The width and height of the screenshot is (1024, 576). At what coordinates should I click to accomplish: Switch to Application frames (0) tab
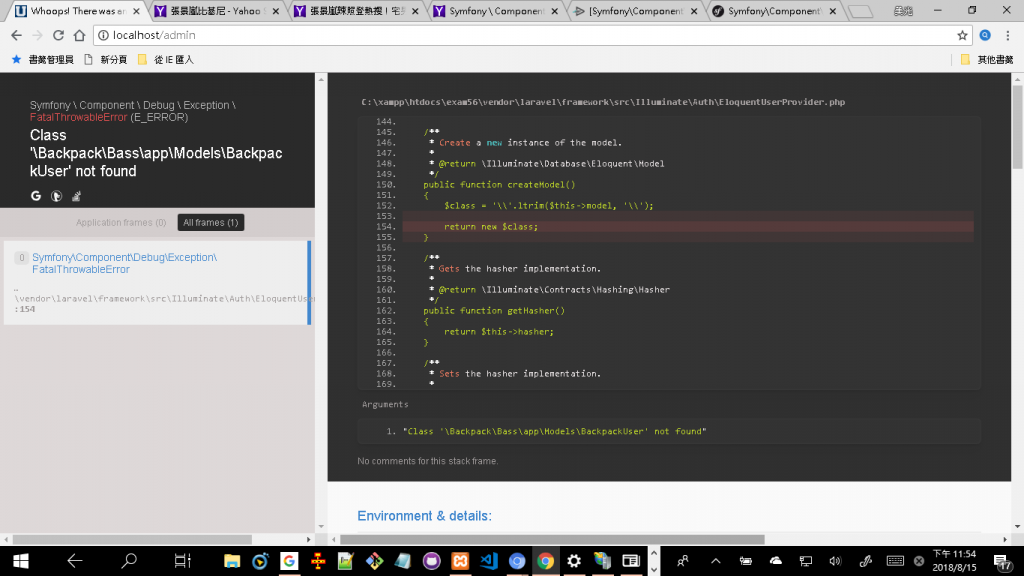point(121,223)
